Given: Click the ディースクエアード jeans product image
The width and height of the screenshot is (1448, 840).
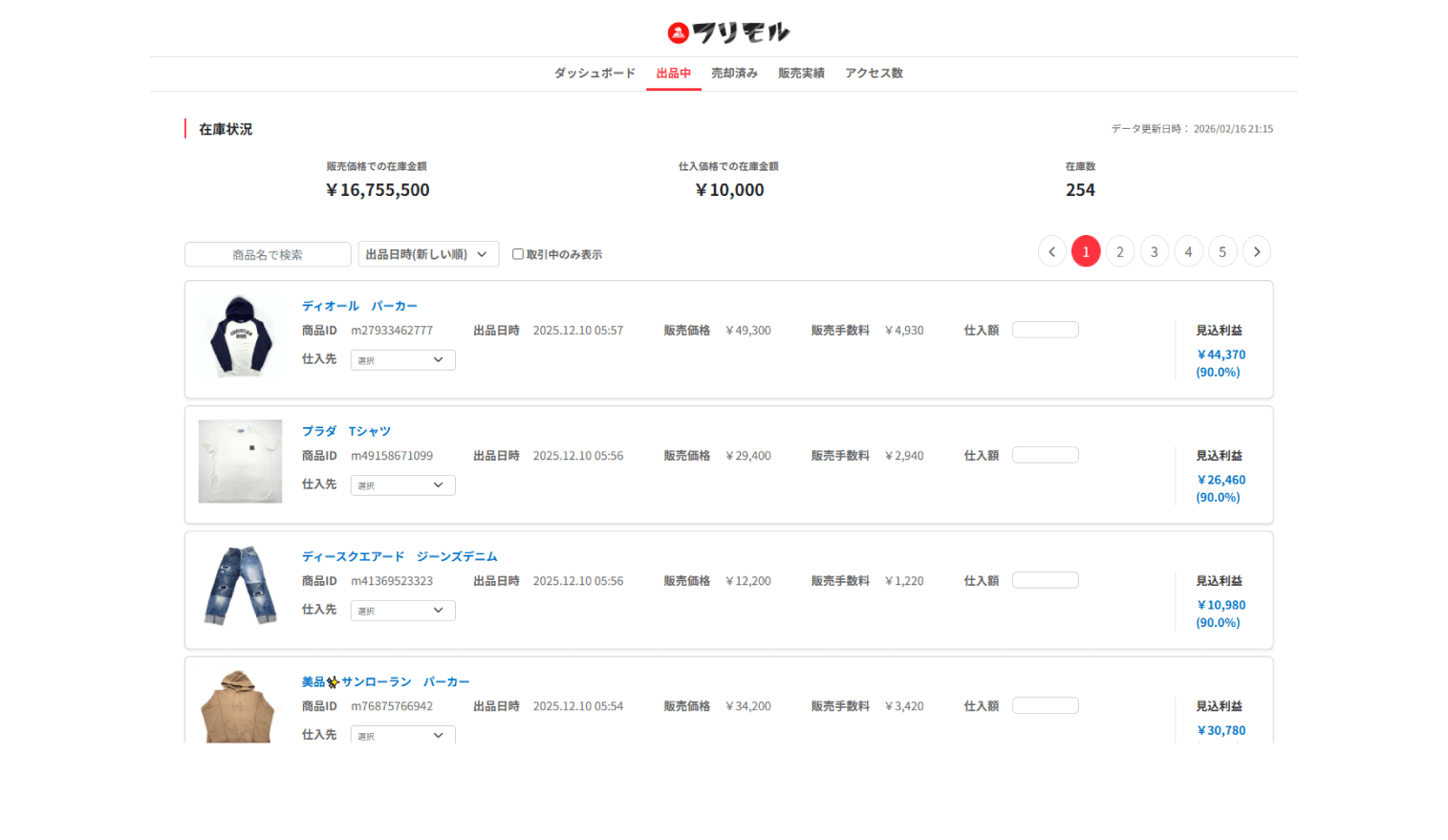Looking at the screenshot, I should click(x=240, y=587).
